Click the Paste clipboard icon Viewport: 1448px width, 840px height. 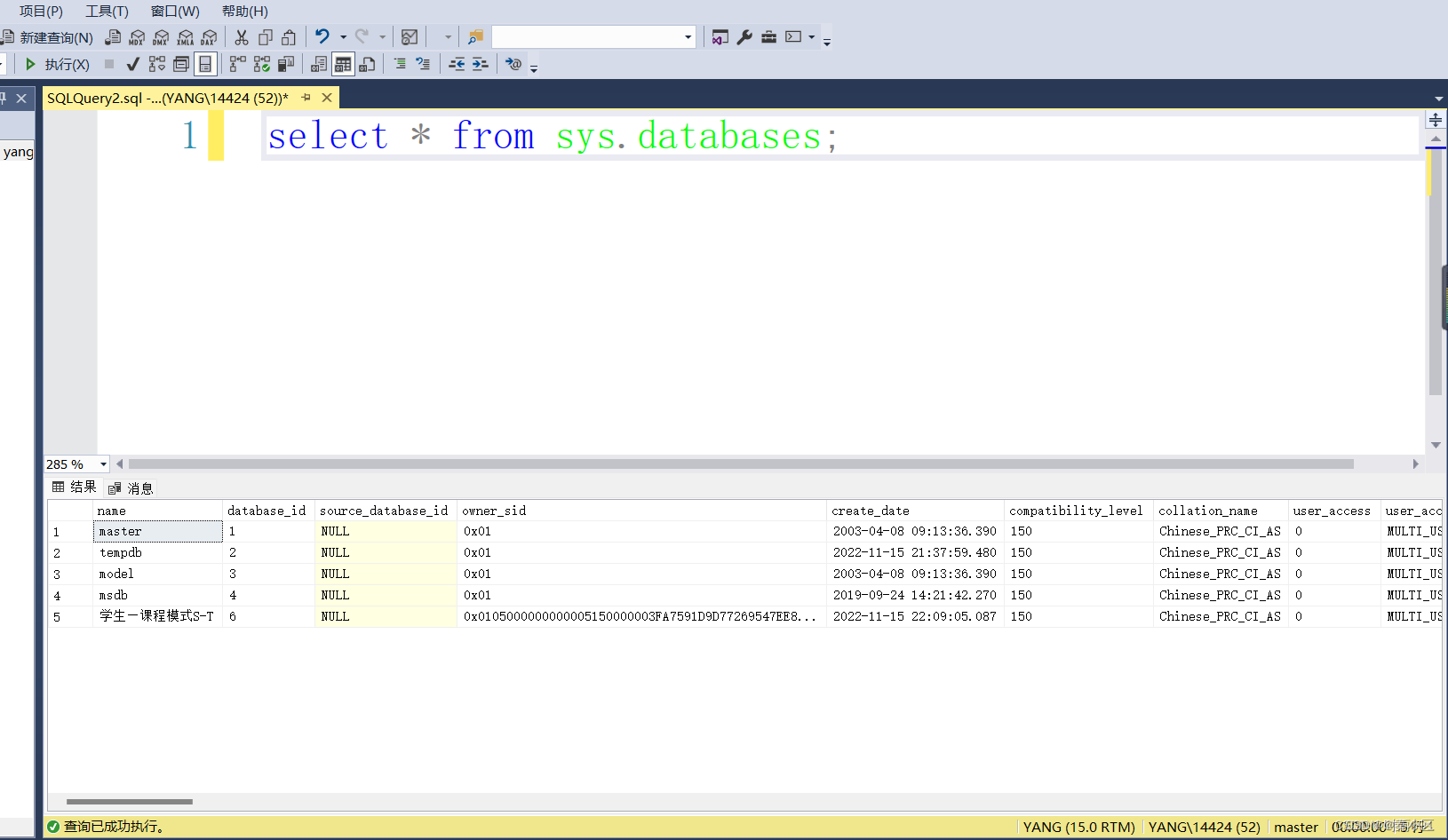tap(289, 37)
